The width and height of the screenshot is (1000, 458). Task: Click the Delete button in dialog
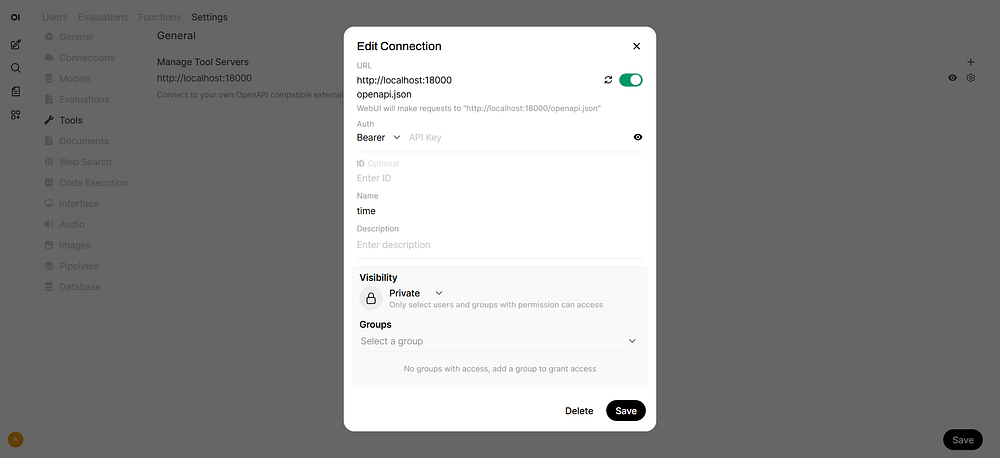tap(579, 411)
